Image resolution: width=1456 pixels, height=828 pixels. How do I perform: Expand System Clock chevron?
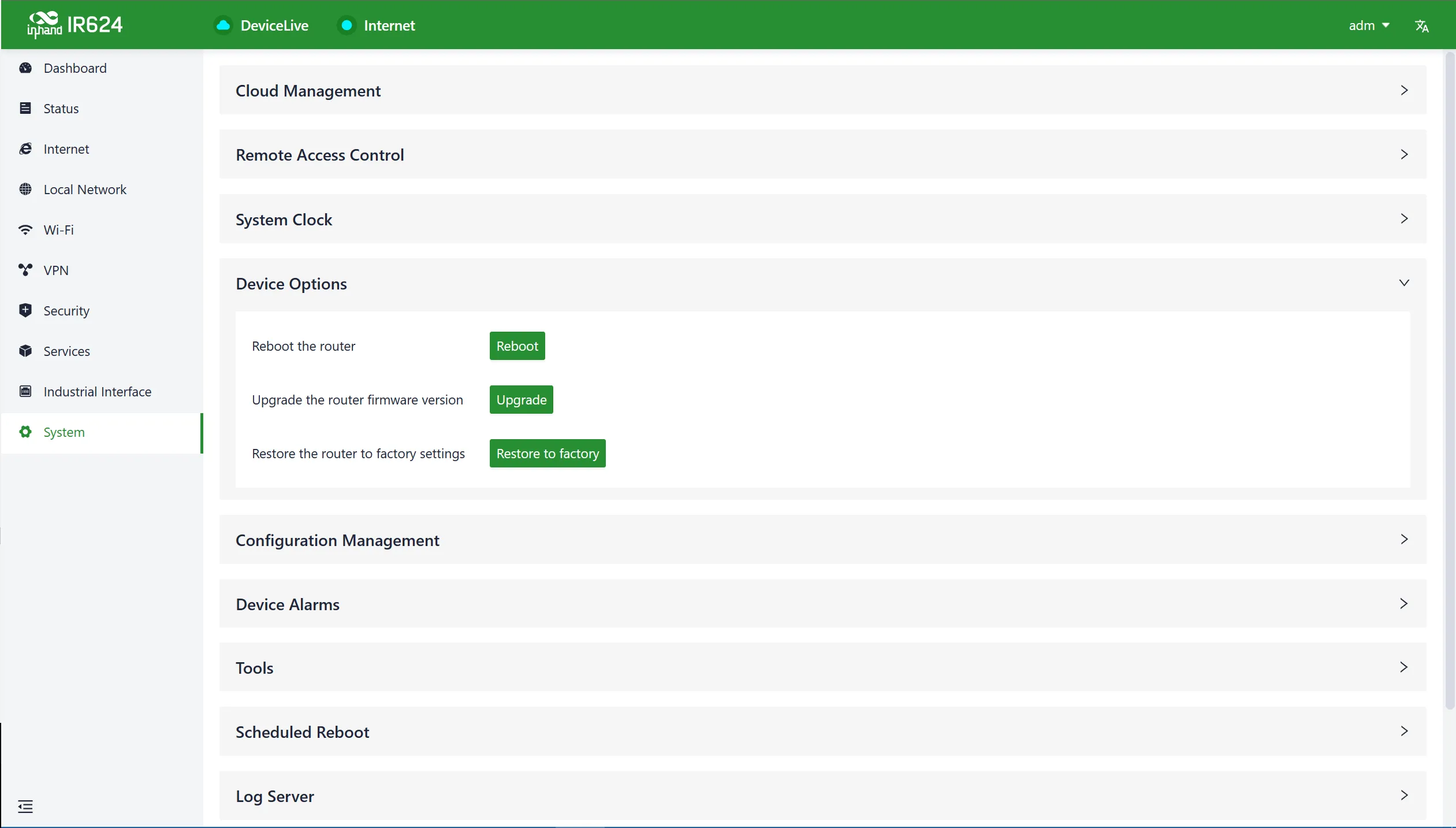coord(1404,218)
